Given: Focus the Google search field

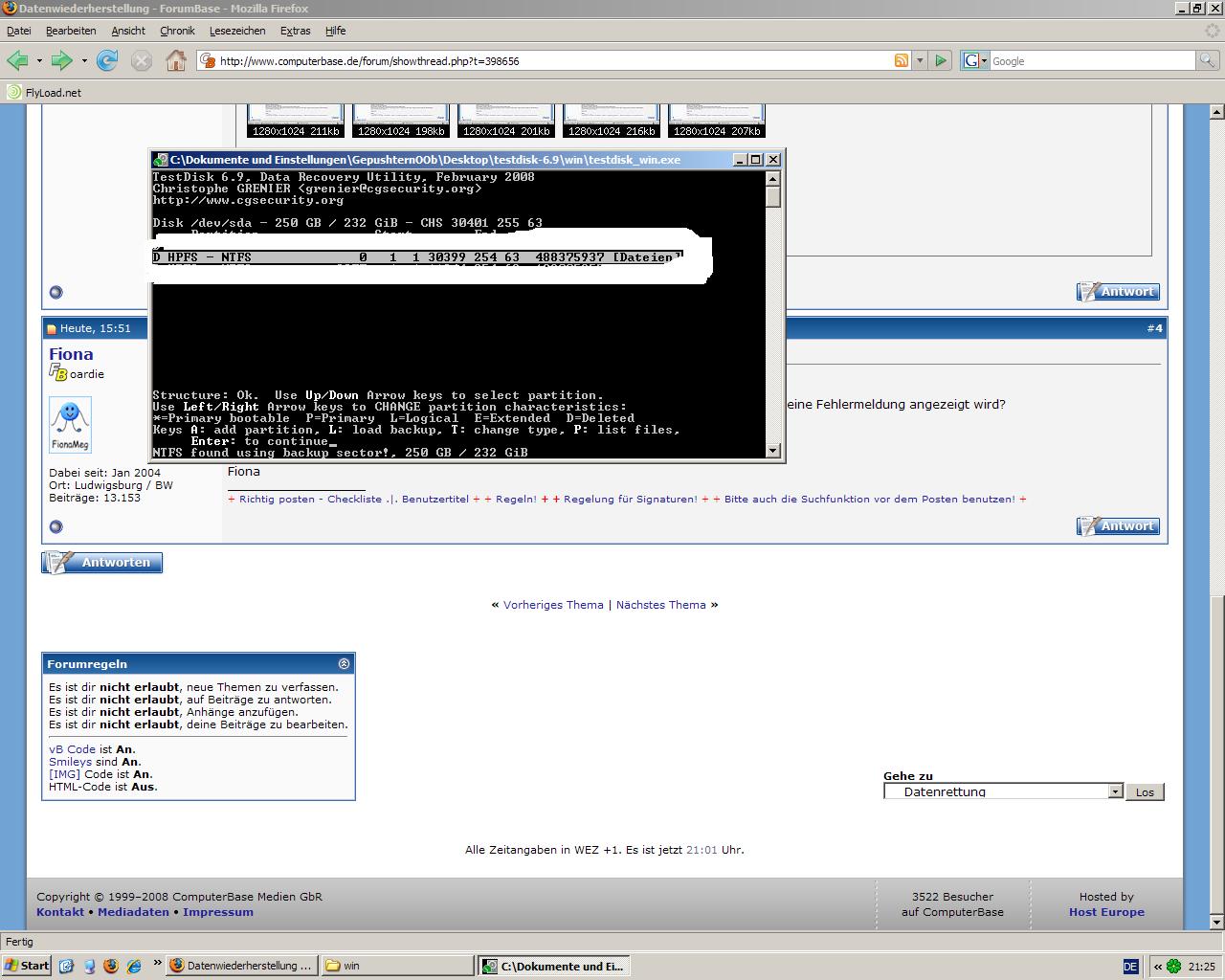Looking at the screenshot, I should pyautogui.click(x=1093, y=60).
